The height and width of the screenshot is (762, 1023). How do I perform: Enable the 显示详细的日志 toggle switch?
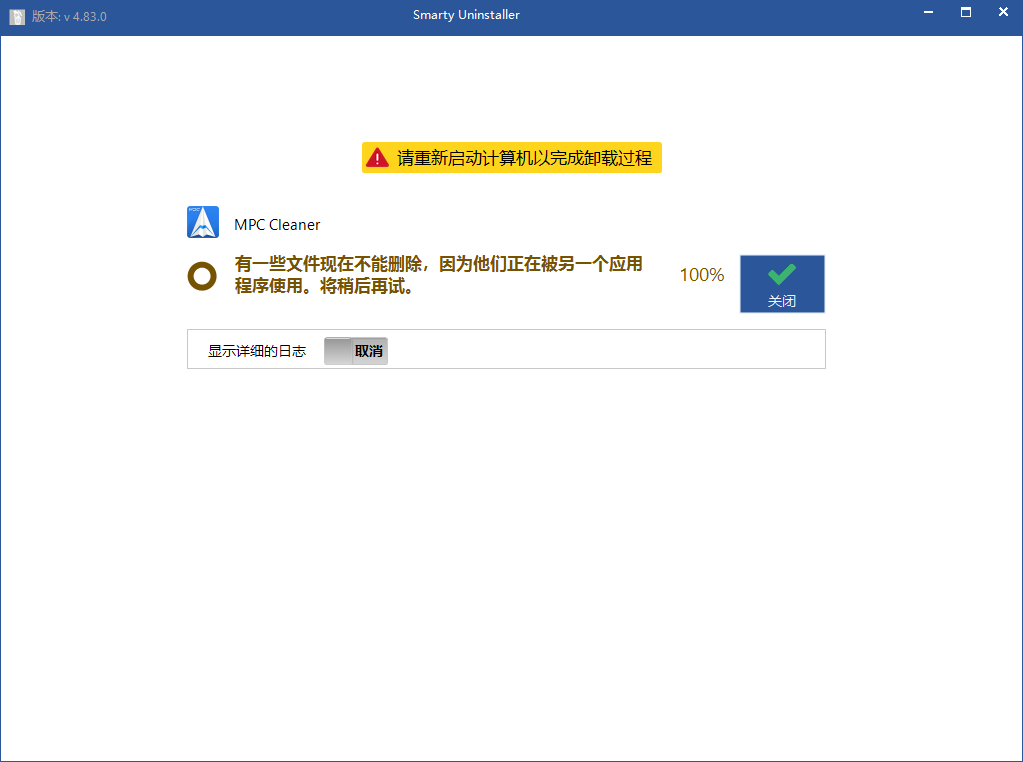[355, 350]
